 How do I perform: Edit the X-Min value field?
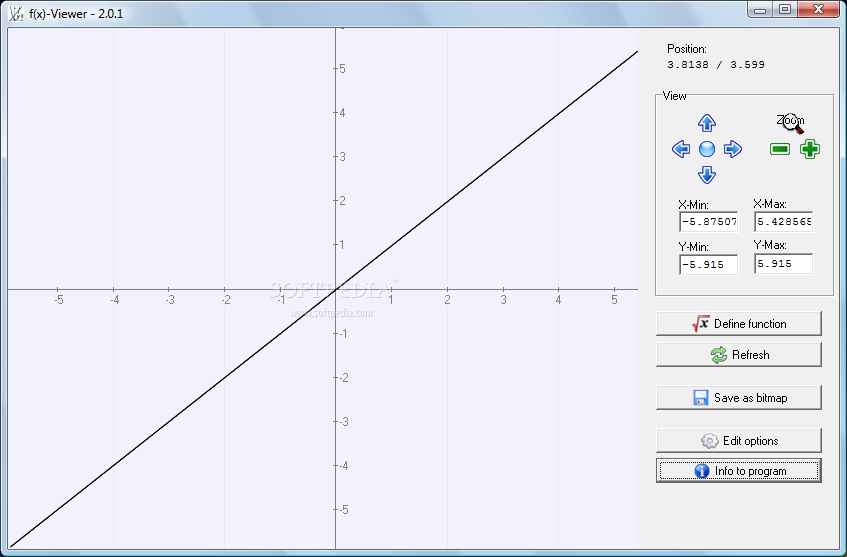(x=708, y=222)
